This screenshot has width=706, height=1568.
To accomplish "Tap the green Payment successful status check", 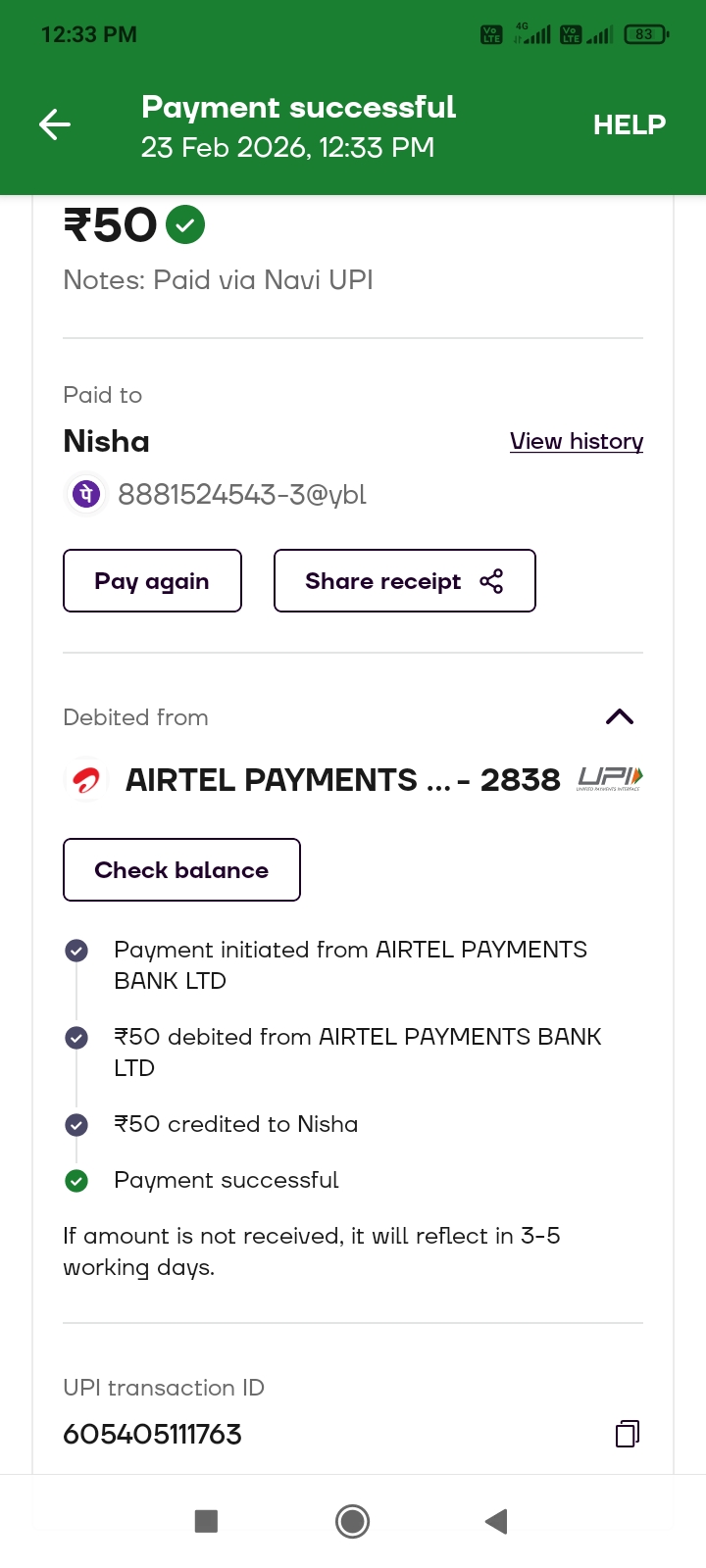I will click(76, 1181).
